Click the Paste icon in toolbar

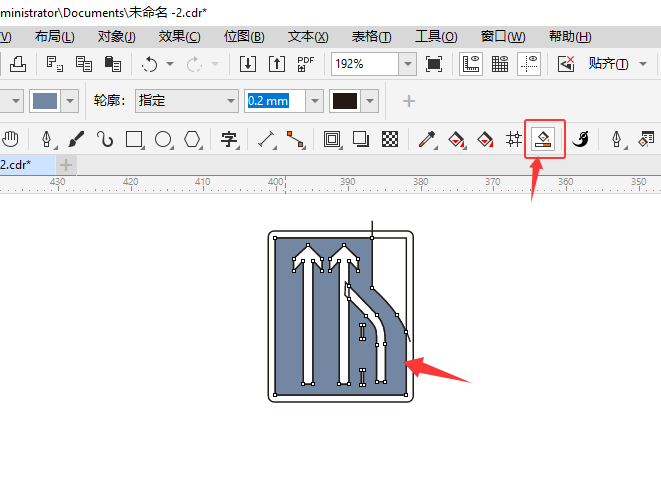pyautogui.click(x=113, y=64)
